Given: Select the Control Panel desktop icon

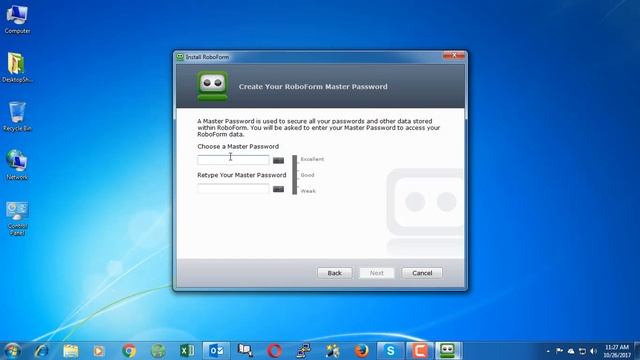Looking at the screenshot, I should (17, 218).
